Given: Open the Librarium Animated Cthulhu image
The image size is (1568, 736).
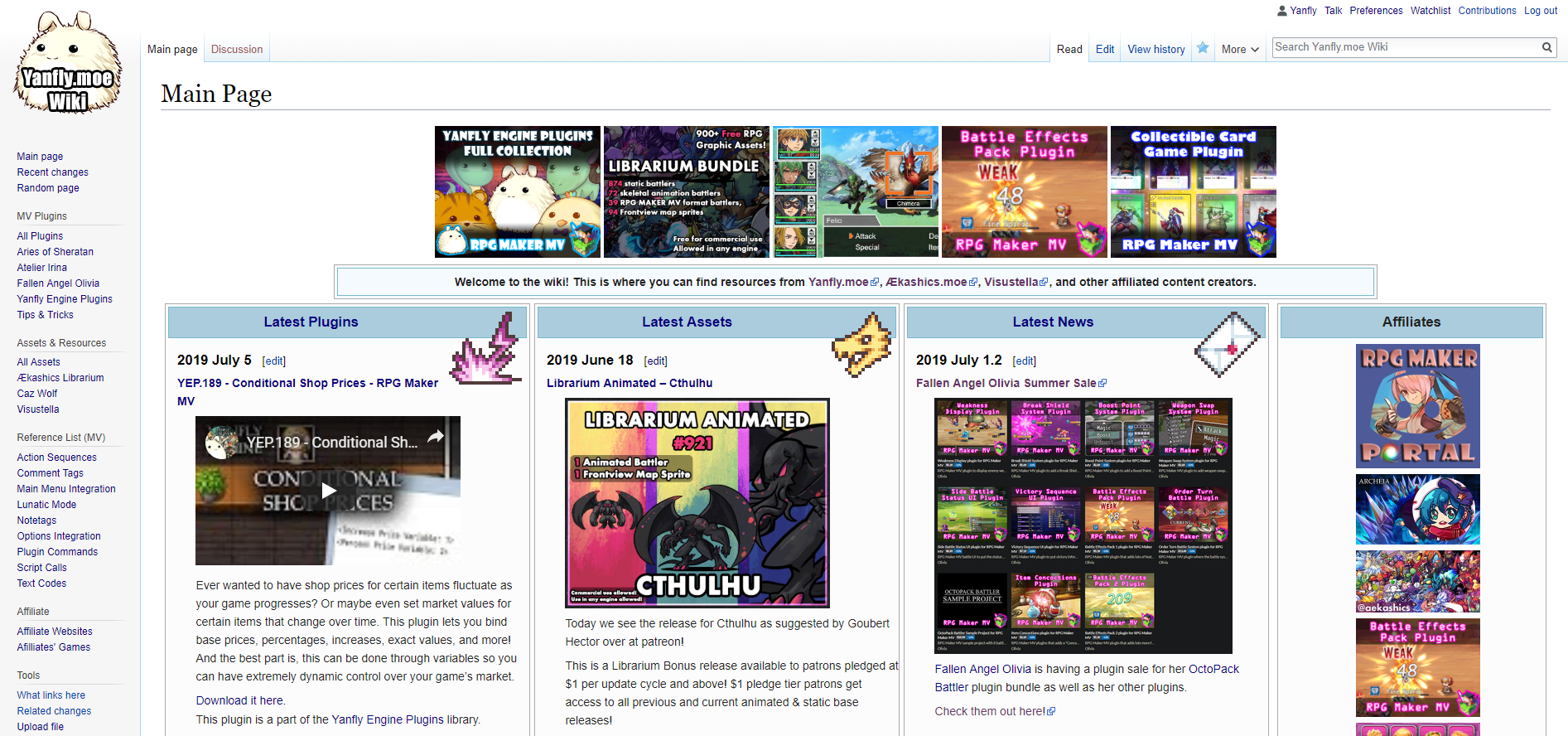Looking at the screenshot, I should pyautogui.click(x=697, y=503).
